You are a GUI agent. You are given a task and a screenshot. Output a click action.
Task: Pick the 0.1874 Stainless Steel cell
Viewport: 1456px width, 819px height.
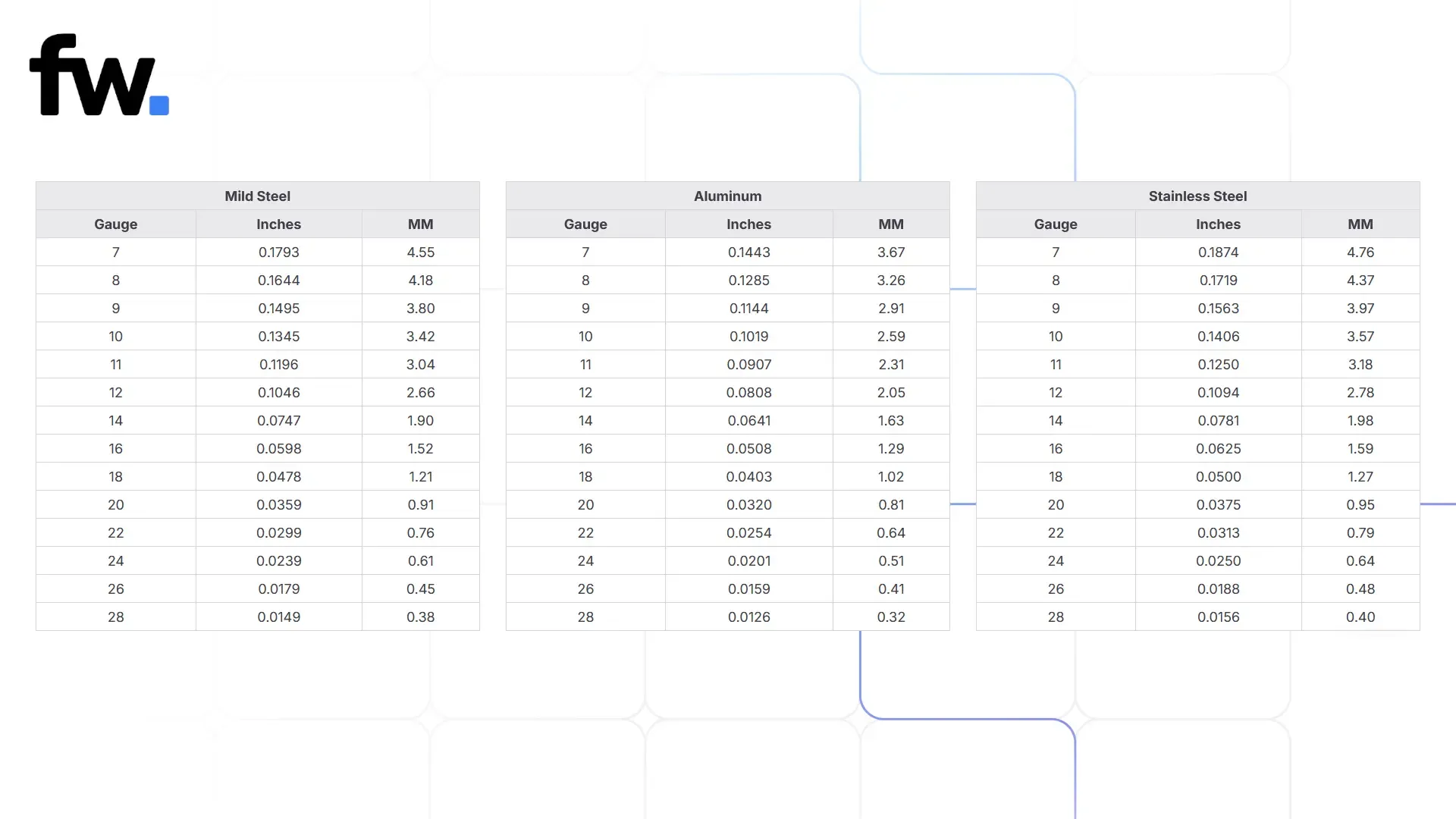[x=1219, y=252]
